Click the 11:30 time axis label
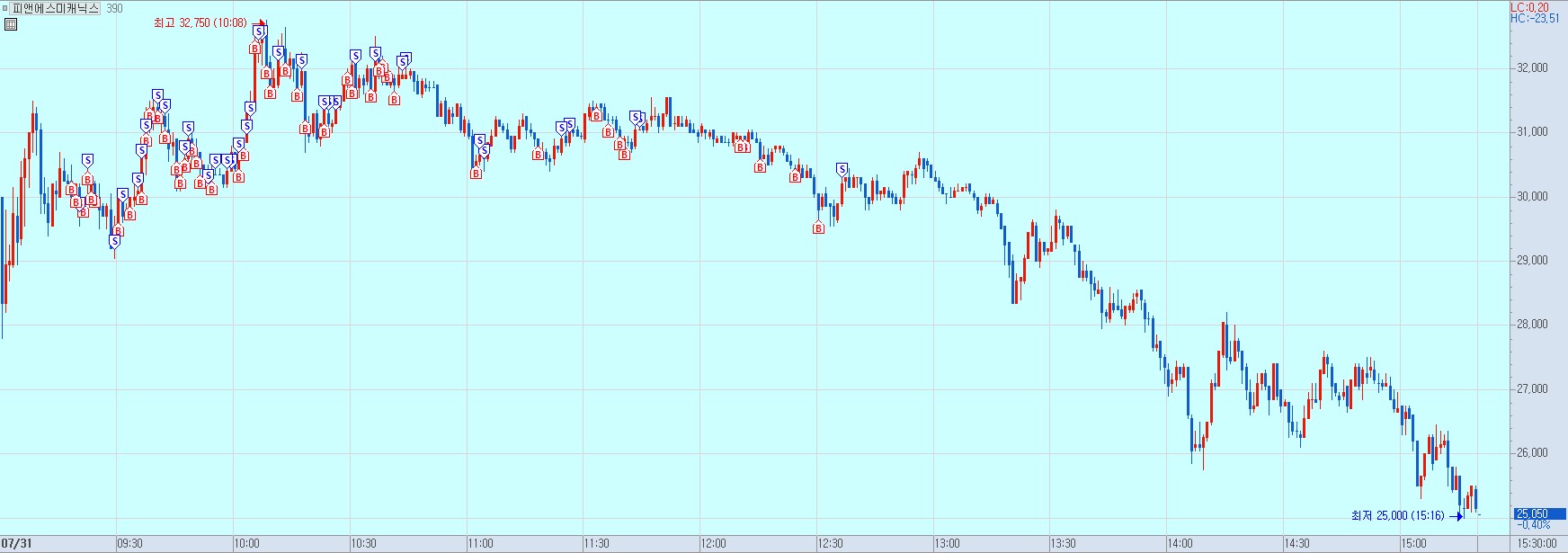This screenshot has height=553, width=1568. [x=596, y=543]
